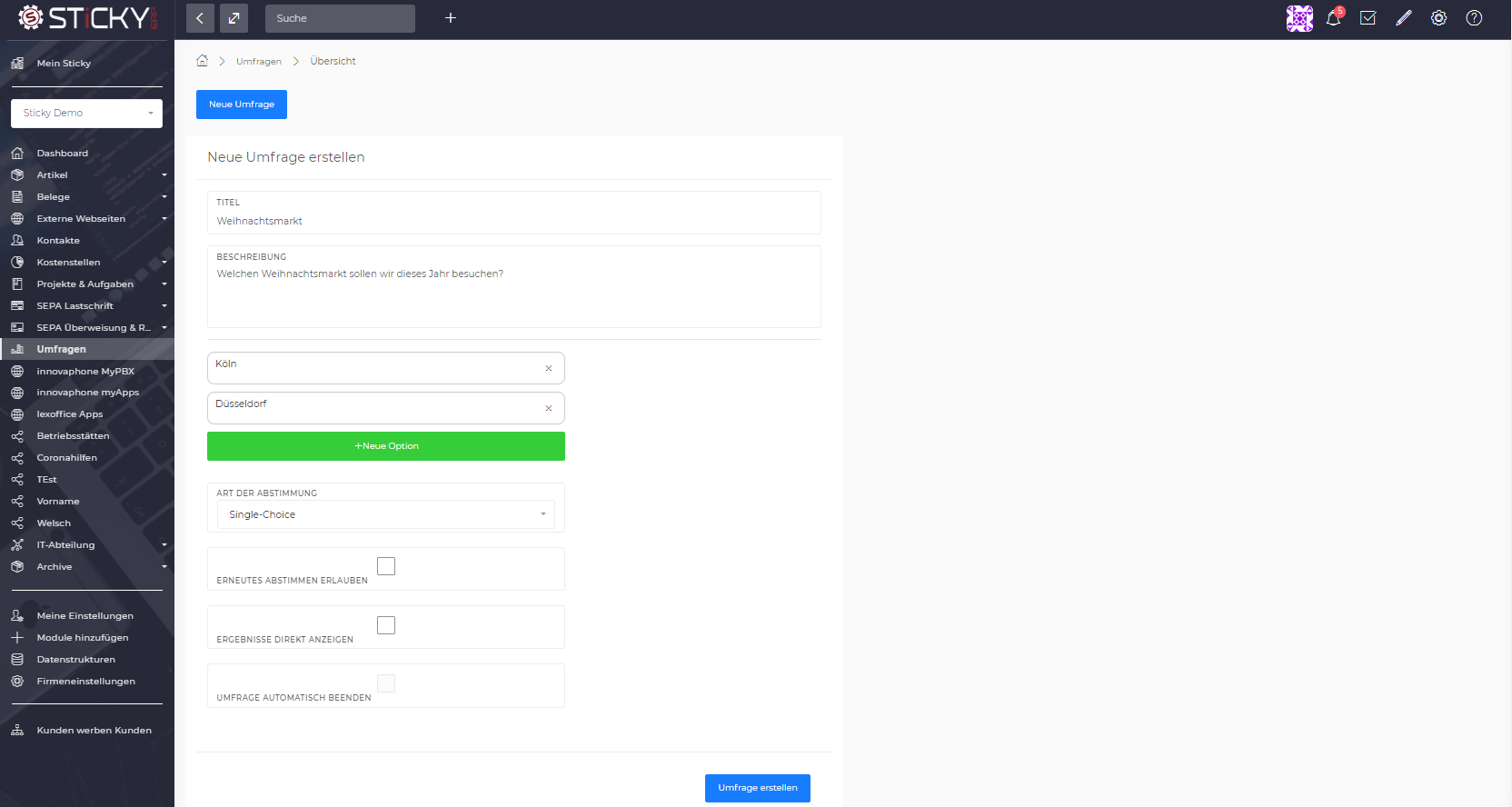
Task: Open settings gear icon in top bar
Action: [x=1438, y=18]
